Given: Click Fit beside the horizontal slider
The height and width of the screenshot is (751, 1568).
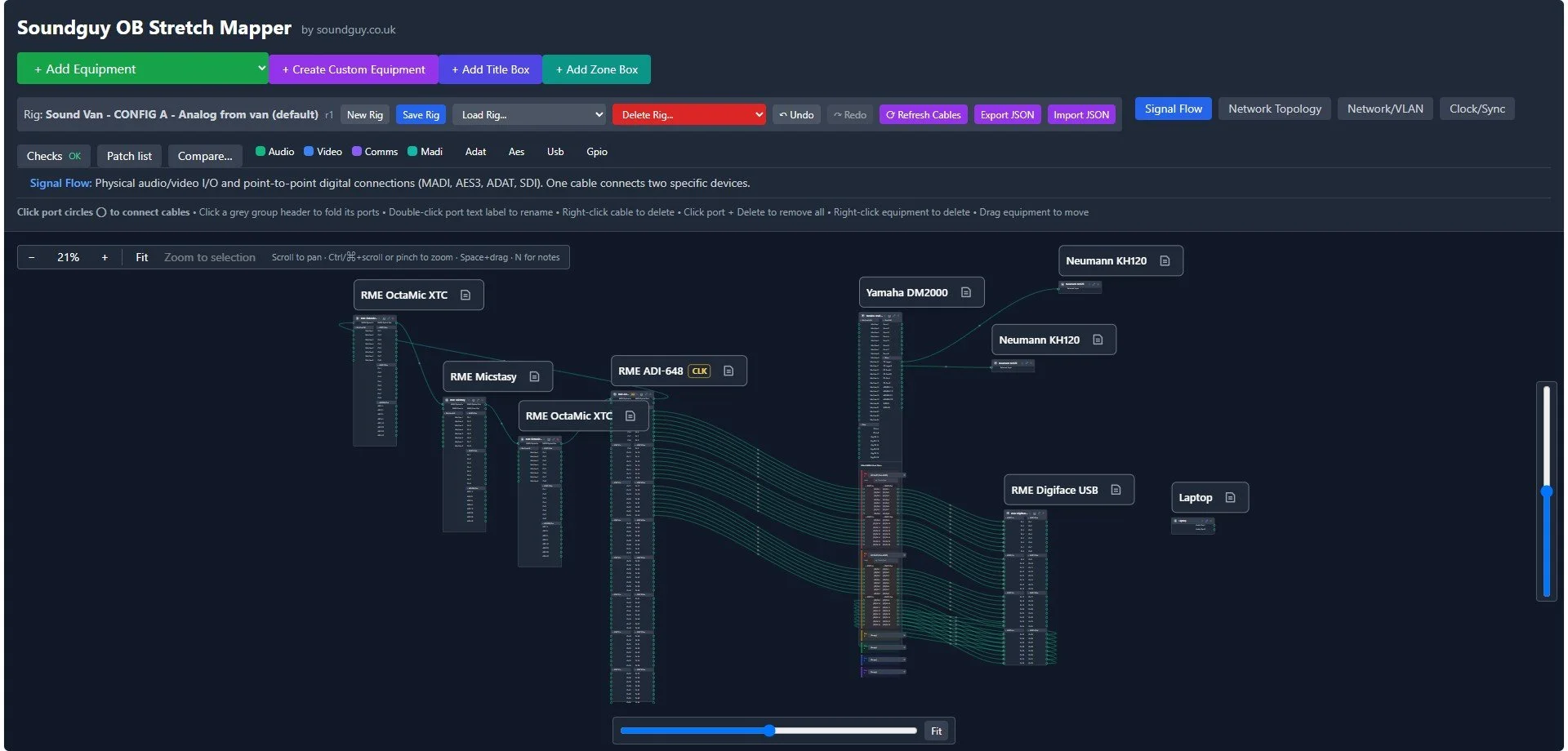Looking at the screenshot, I should pos(937,731).
